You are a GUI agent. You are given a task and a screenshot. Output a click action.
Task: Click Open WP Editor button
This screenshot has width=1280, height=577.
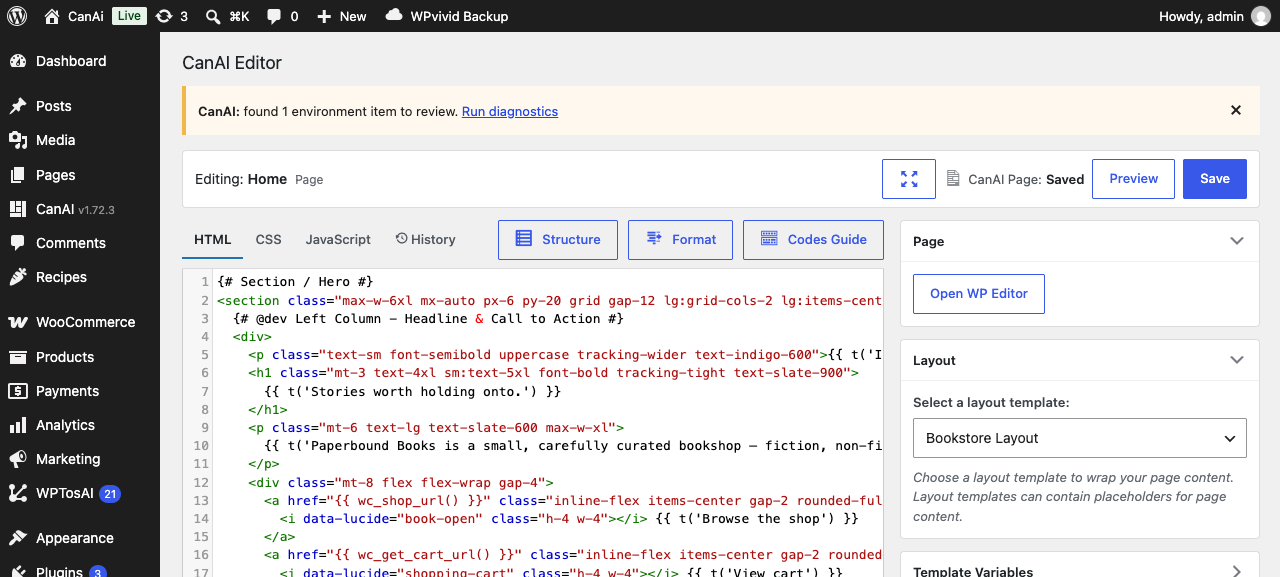(978, 294)
